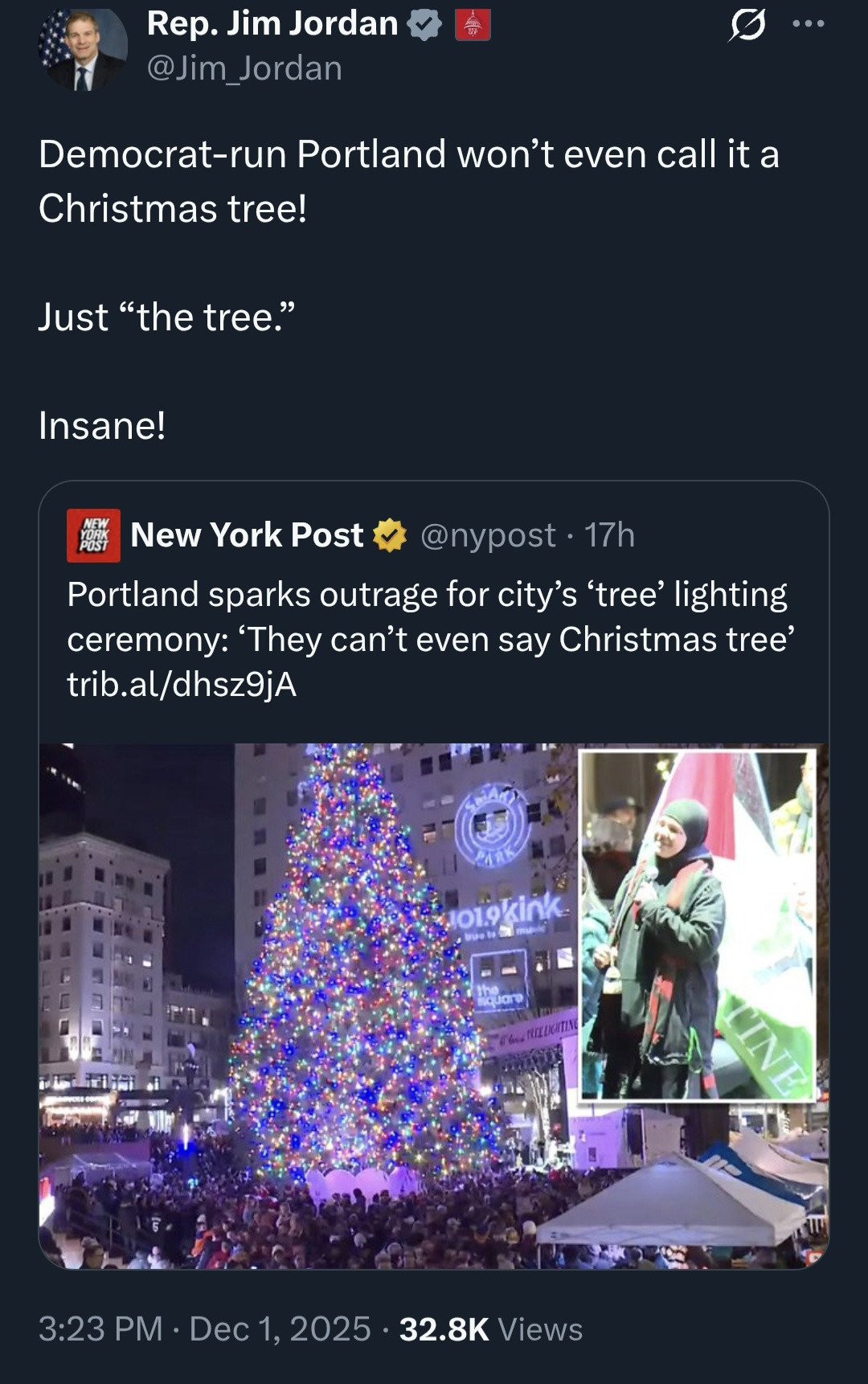Click the gold verified badge beside New York Post
This screenshot has width=868, height=1384.
click(x=391, y=535)
